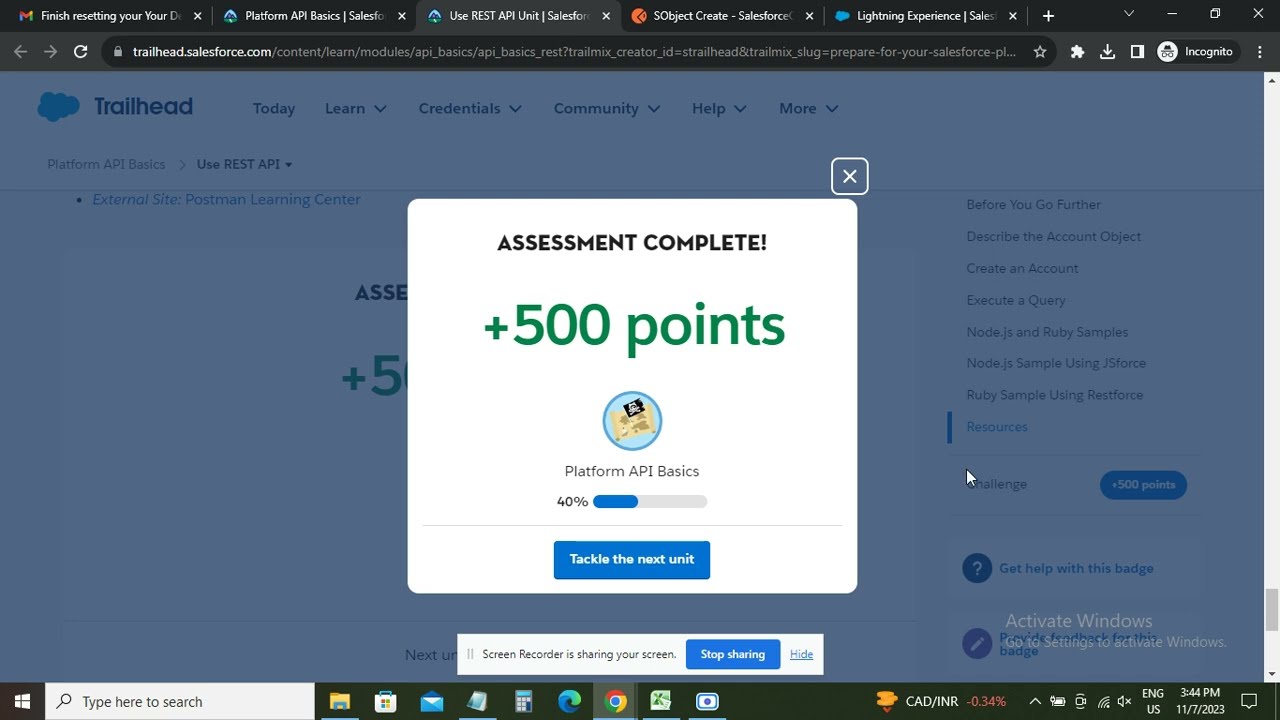The height and width of the screenshot is (720, 1280).
Task: Open the screen recorder taskbar app
Action: coord(707,701)
